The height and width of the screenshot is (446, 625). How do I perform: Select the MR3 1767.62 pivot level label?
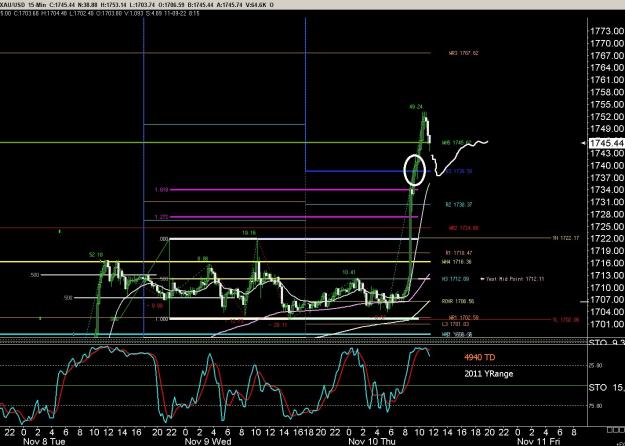(x=463, y=53)
